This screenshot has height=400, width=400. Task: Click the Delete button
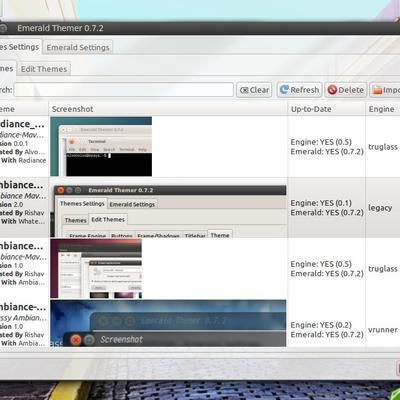click(x=346, y=90)
